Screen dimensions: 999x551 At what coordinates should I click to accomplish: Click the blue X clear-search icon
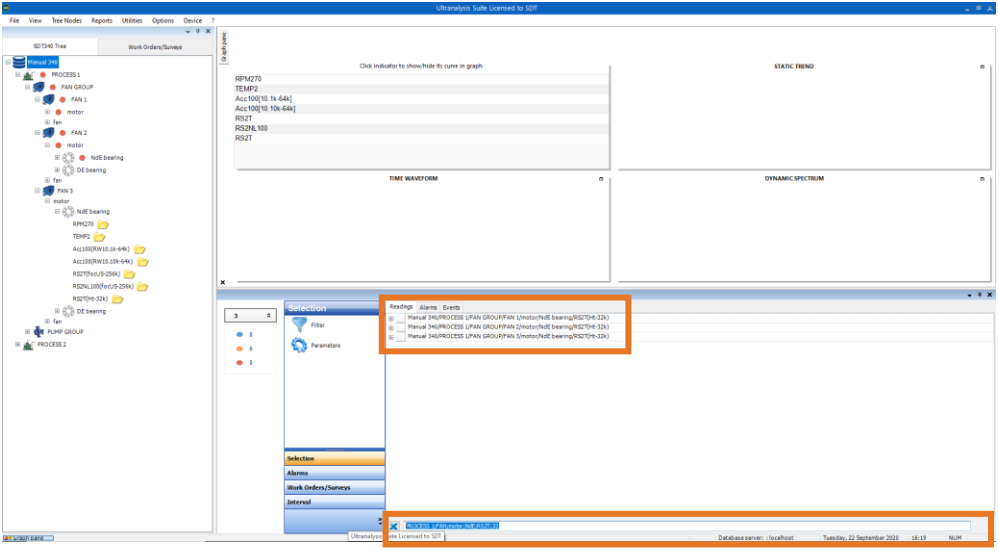[x=394, y=526]
